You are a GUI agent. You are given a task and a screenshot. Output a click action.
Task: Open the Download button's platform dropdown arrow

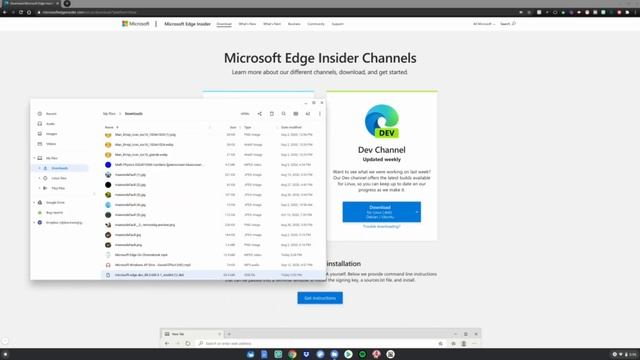pos(417,212)
